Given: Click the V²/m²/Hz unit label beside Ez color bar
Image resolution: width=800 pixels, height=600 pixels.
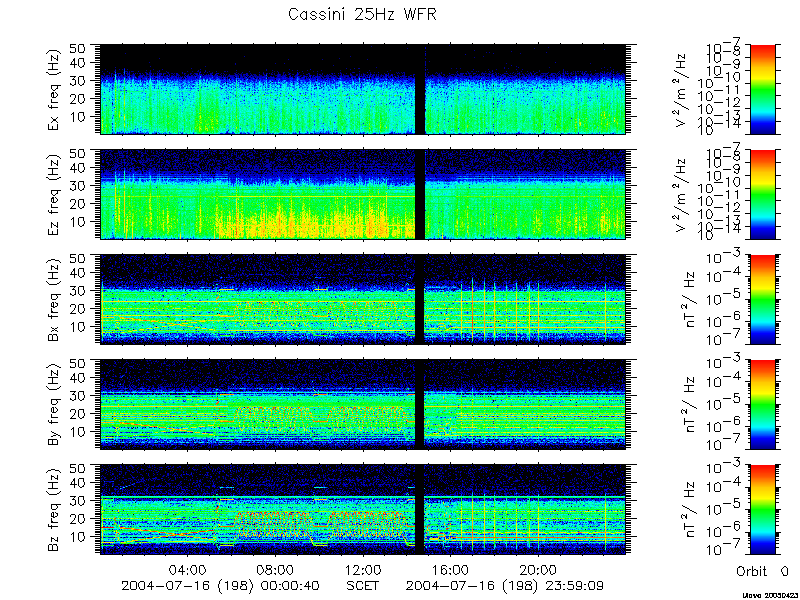Looking at the screenshot, I should 683,194.
